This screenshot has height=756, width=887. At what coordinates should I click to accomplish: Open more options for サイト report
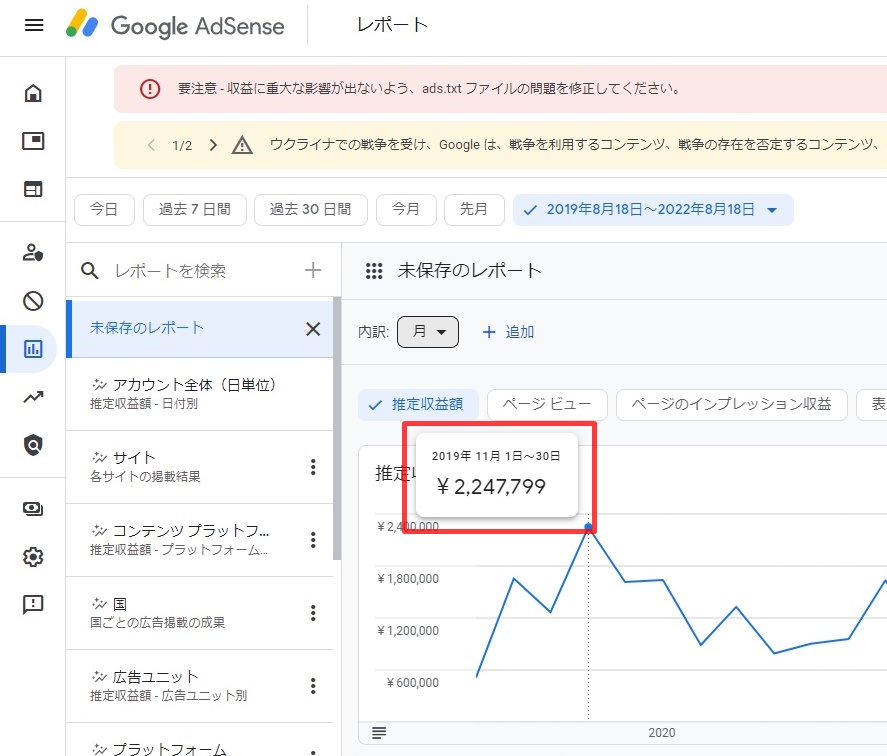pyautogui.click(x=313, y=467)
